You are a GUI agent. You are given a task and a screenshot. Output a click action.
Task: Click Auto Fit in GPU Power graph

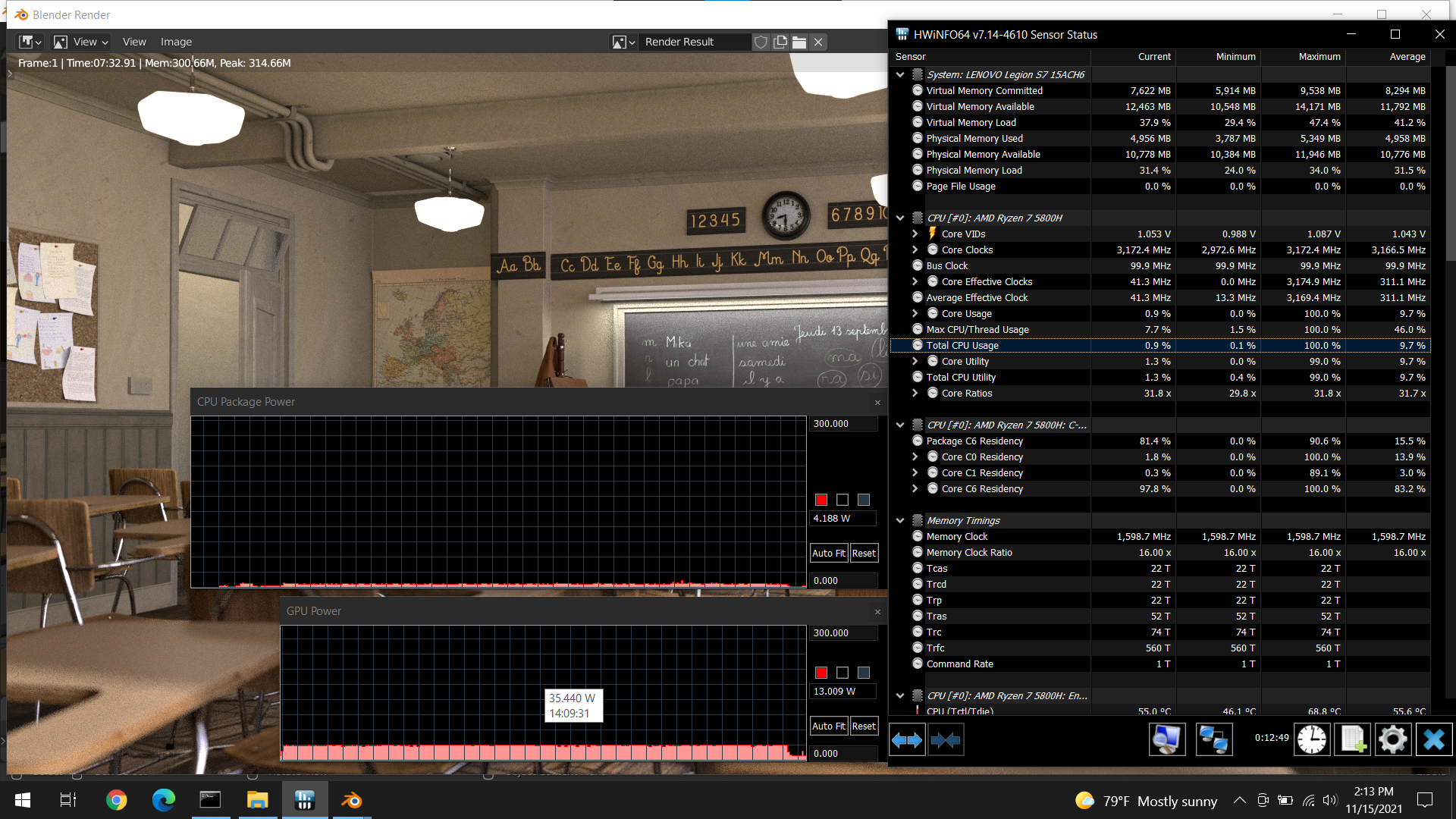[x=829, y=726]
